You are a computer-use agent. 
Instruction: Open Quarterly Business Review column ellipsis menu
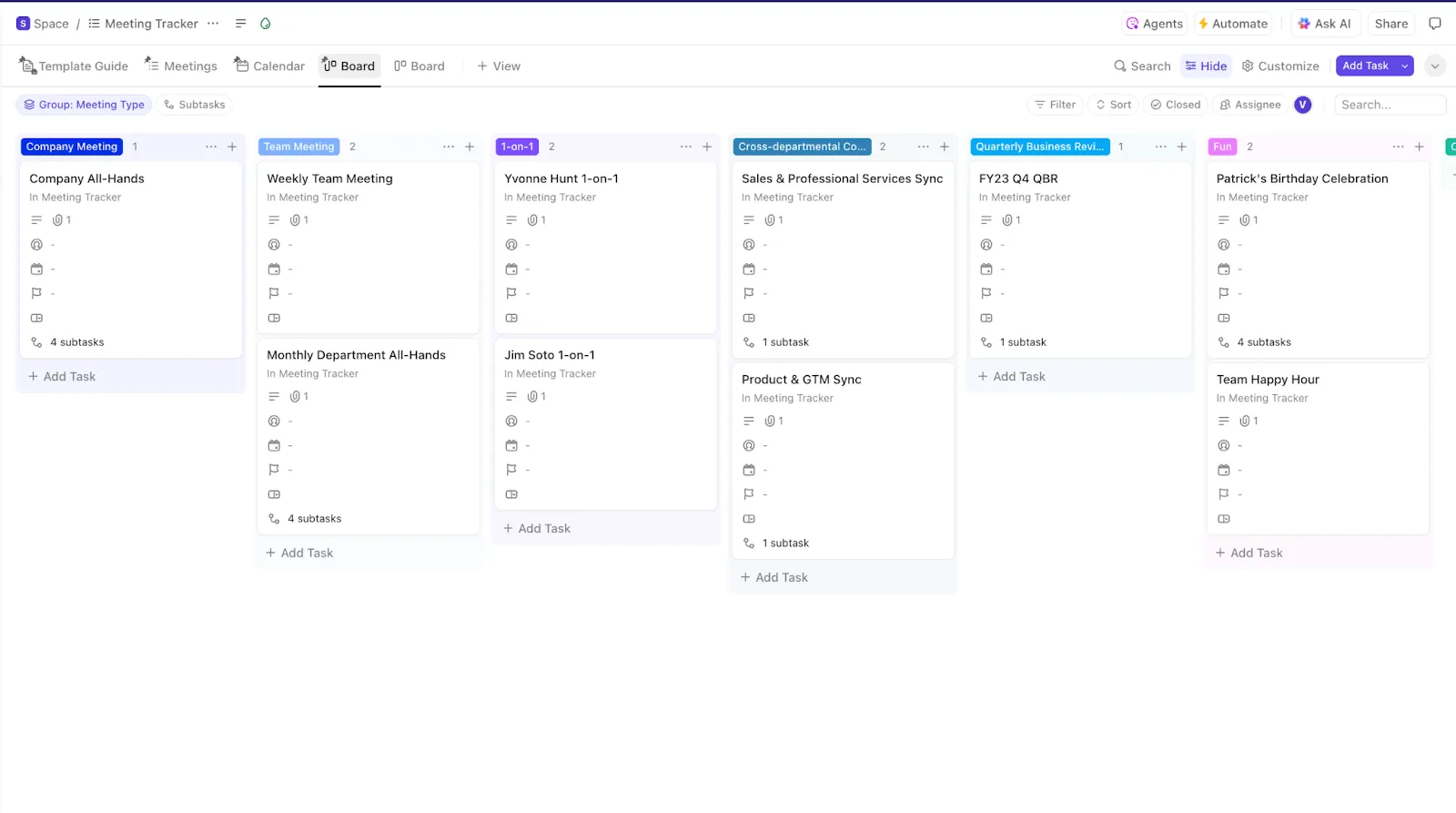[x=1161, y=147]
